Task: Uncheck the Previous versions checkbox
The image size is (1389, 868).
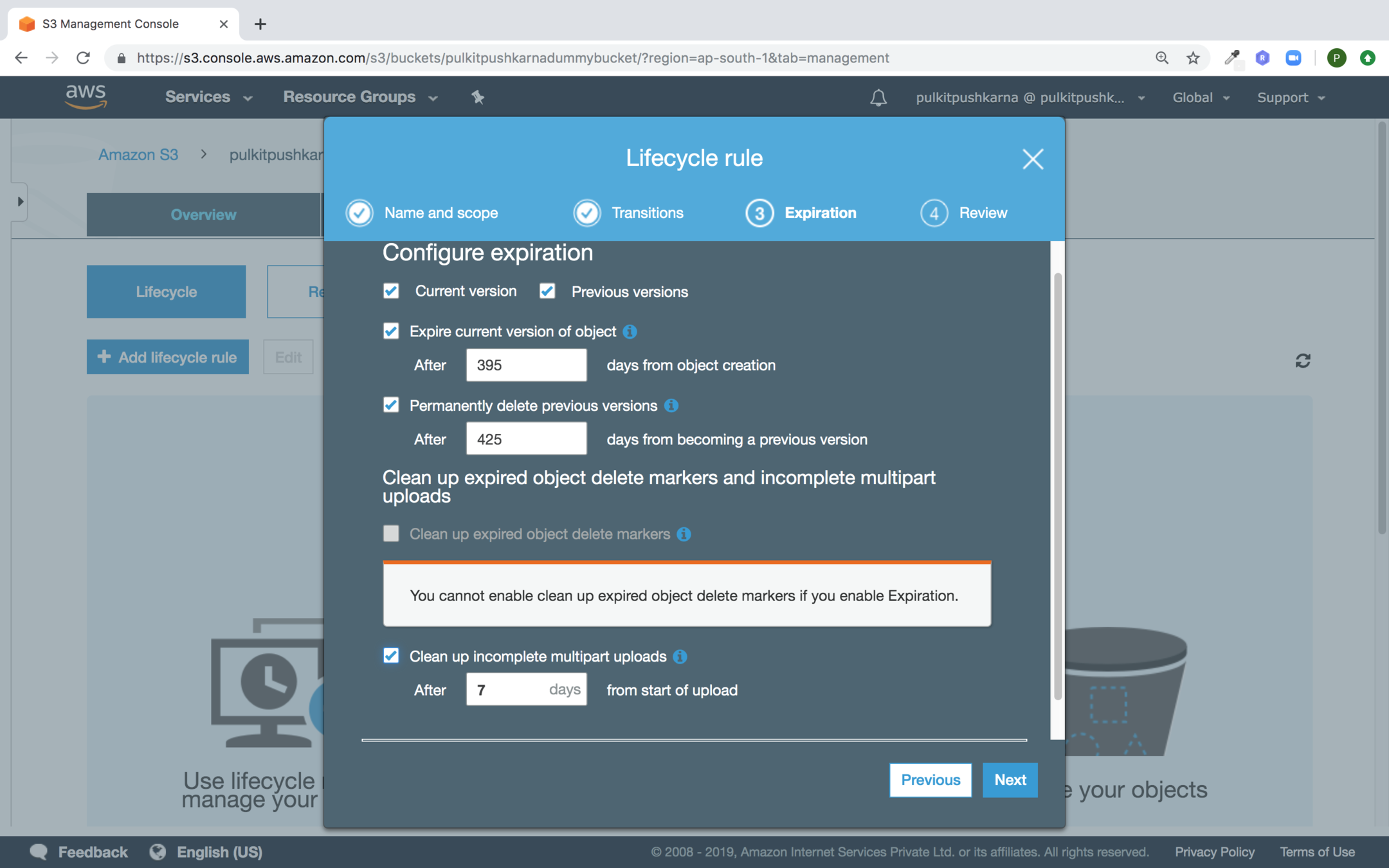Action: pos(547,291)
